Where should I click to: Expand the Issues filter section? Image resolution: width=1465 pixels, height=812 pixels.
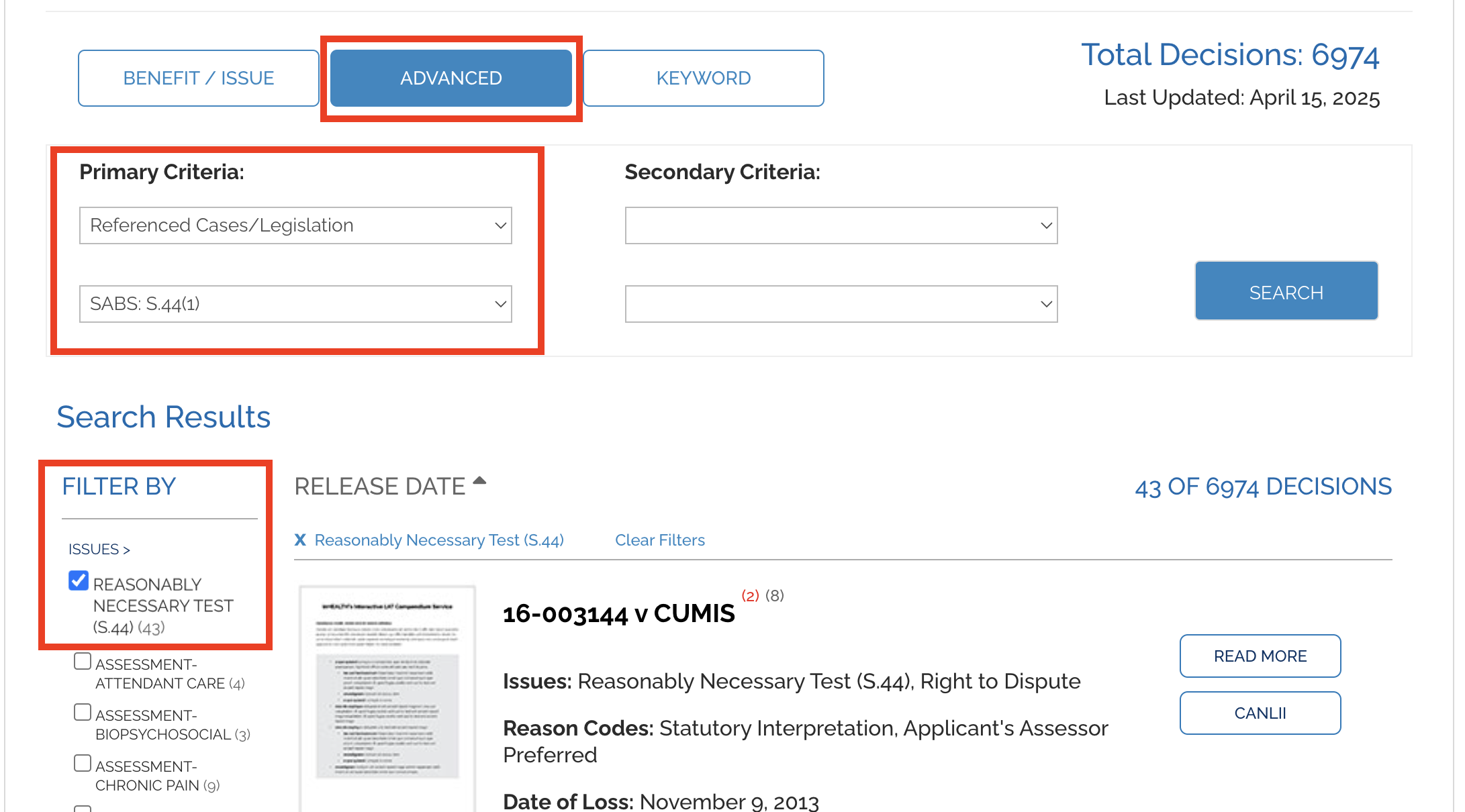(99, 549)
